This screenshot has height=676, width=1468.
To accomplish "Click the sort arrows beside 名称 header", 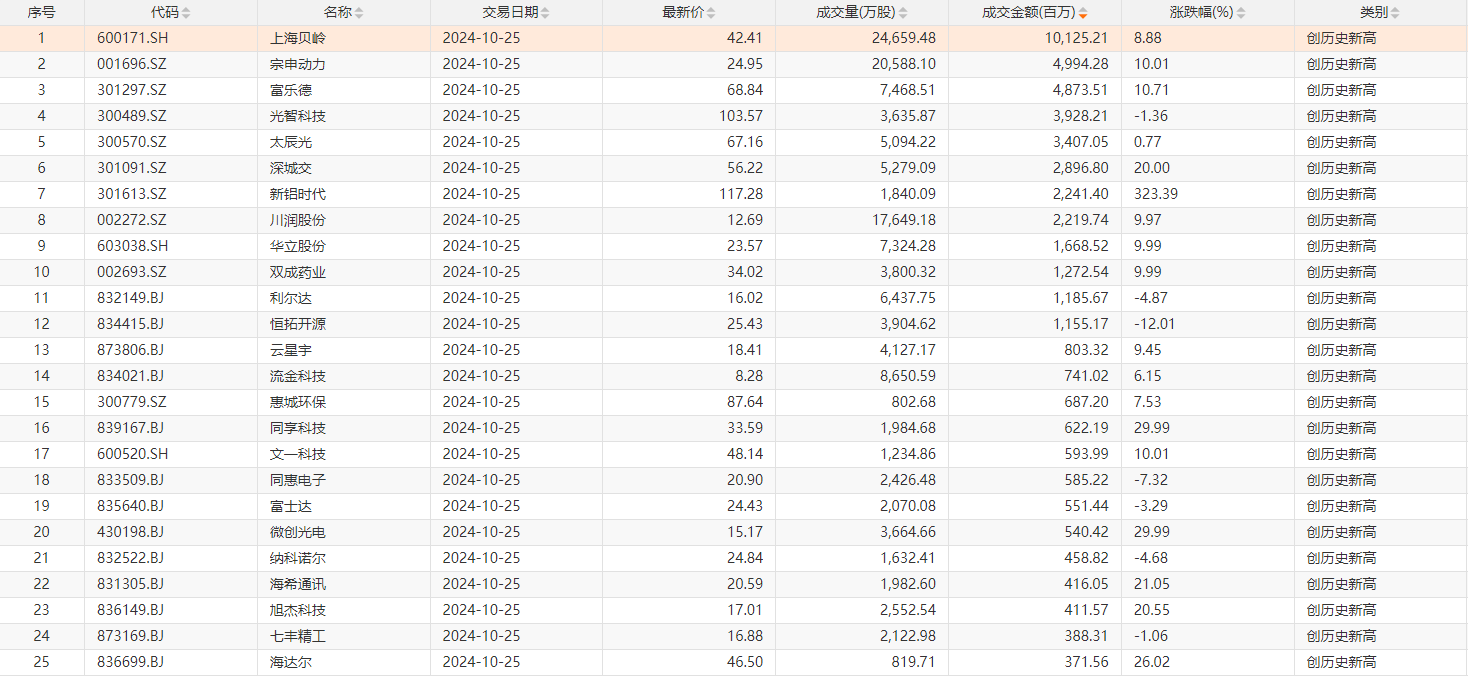I will pyautogui.click(x=359, y=13).
